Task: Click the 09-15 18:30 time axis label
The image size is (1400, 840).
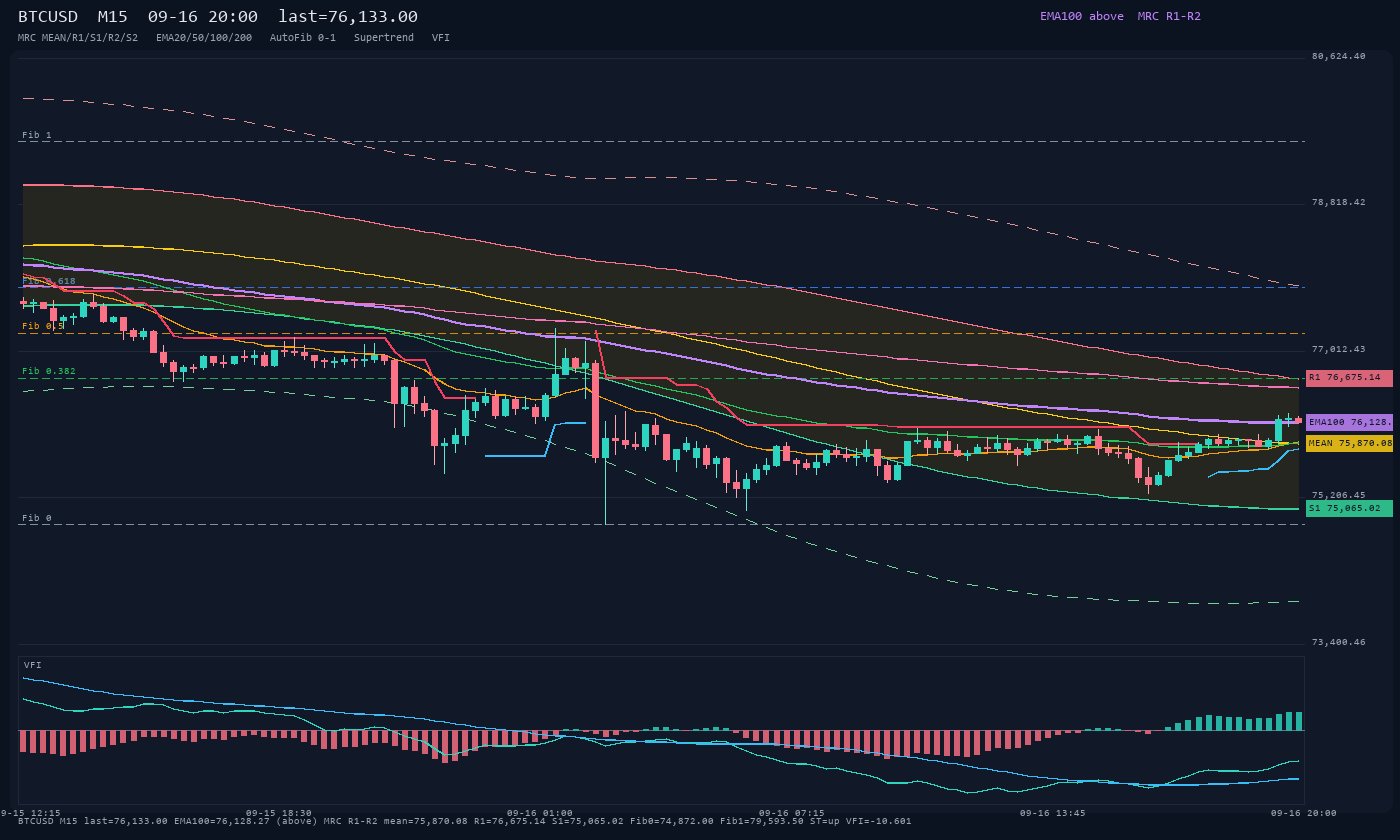Action: [279, 813]
